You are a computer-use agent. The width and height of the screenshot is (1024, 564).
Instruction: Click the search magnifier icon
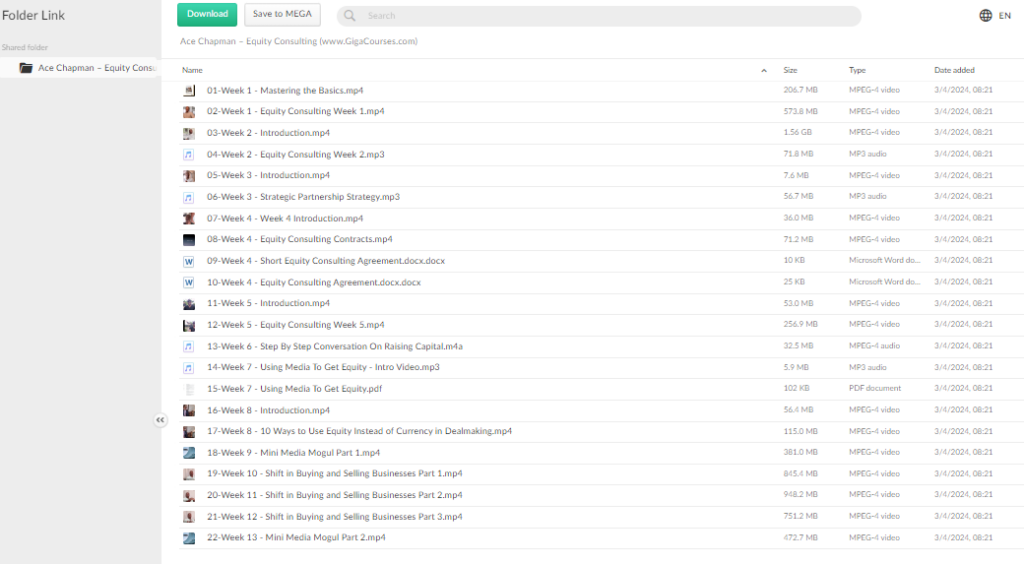pyautogui.click(x=350, y=16)
